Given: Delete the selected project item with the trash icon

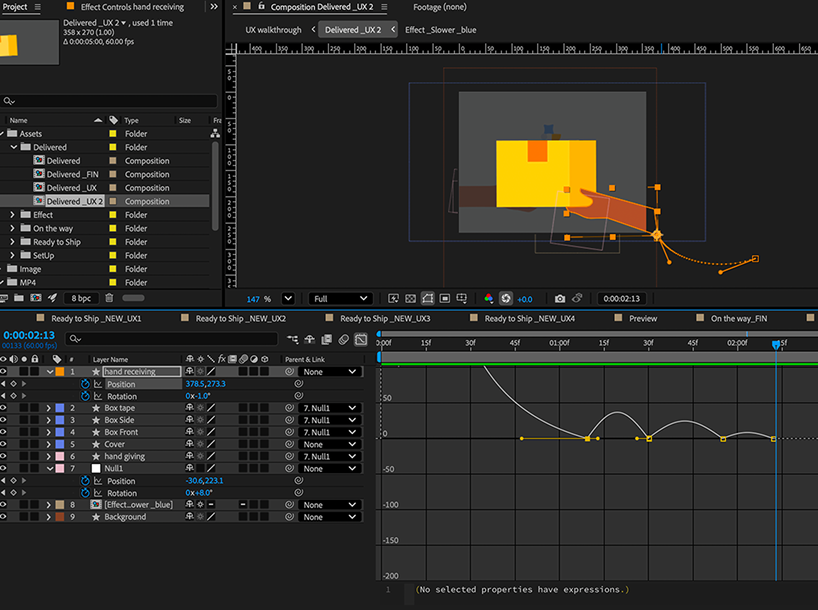Looking at the screenshot, I should [109, 298].
